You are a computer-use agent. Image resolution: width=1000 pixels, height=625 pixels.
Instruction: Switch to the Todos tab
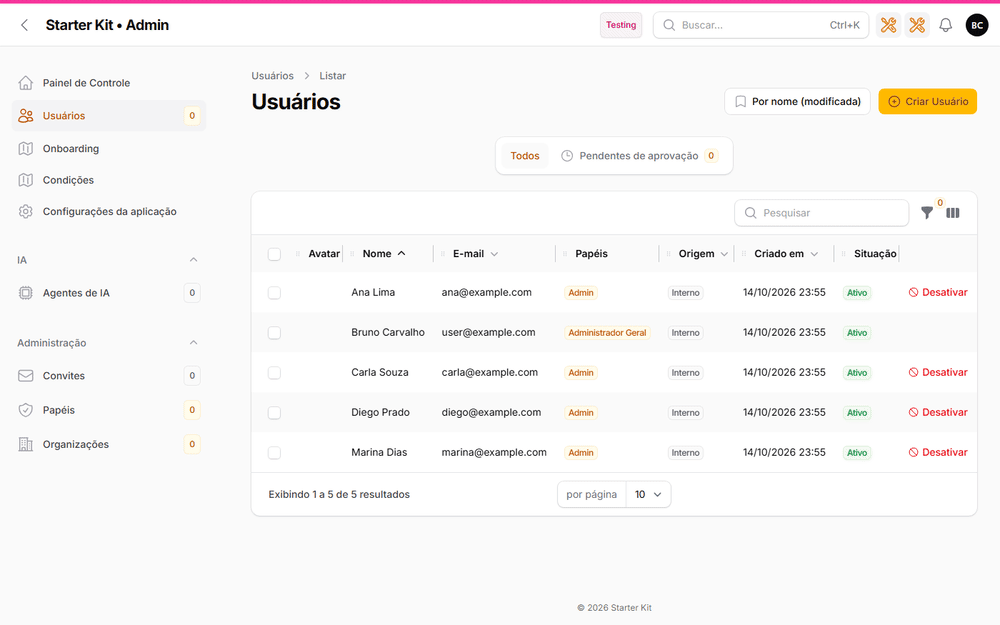525,156
